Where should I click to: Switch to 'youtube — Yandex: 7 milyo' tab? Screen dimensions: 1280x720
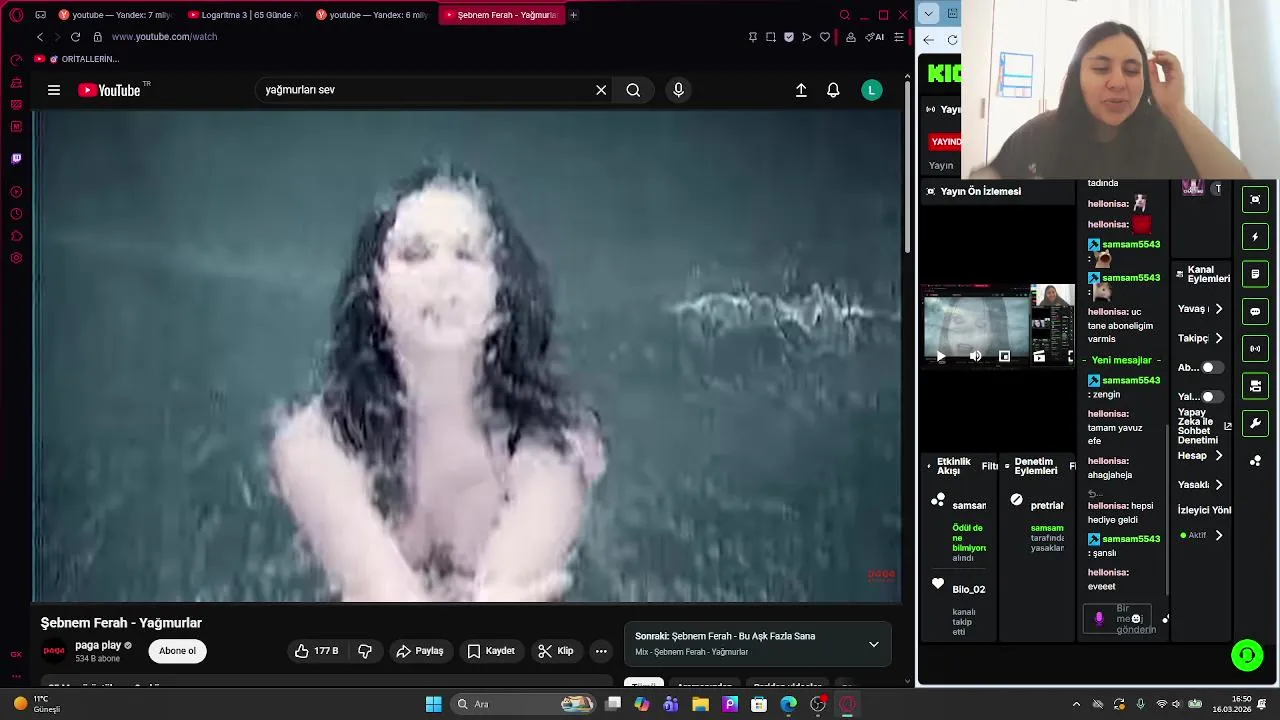click(x=116, y=15)
